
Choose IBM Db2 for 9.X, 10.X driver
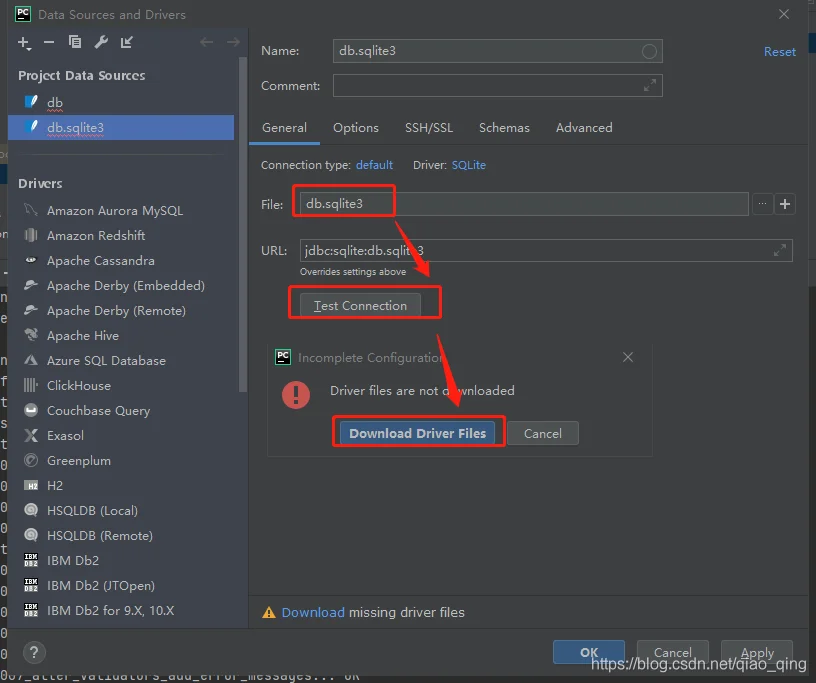point(123,610)
